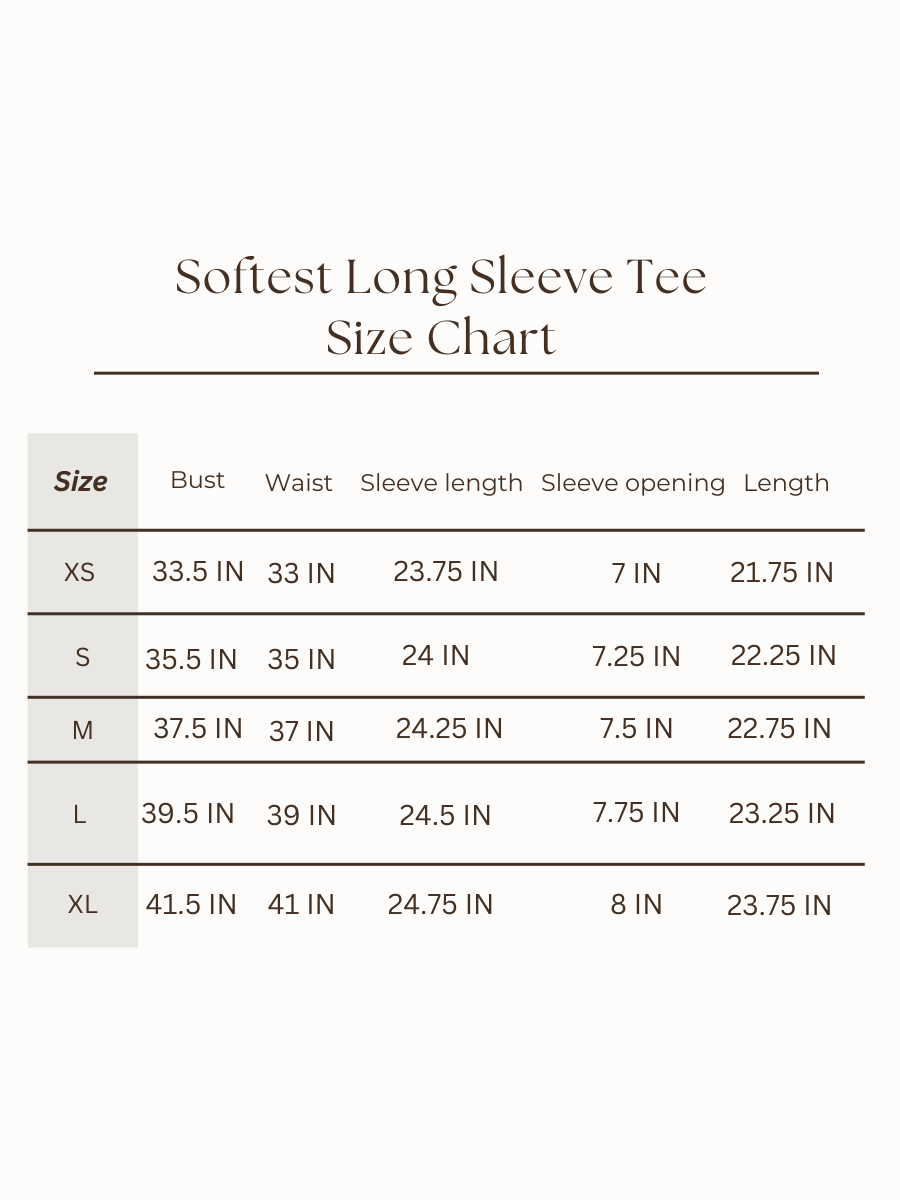This screenshot has height=1200, width=900.
Task: Select the L size row label
Action: 80,815
